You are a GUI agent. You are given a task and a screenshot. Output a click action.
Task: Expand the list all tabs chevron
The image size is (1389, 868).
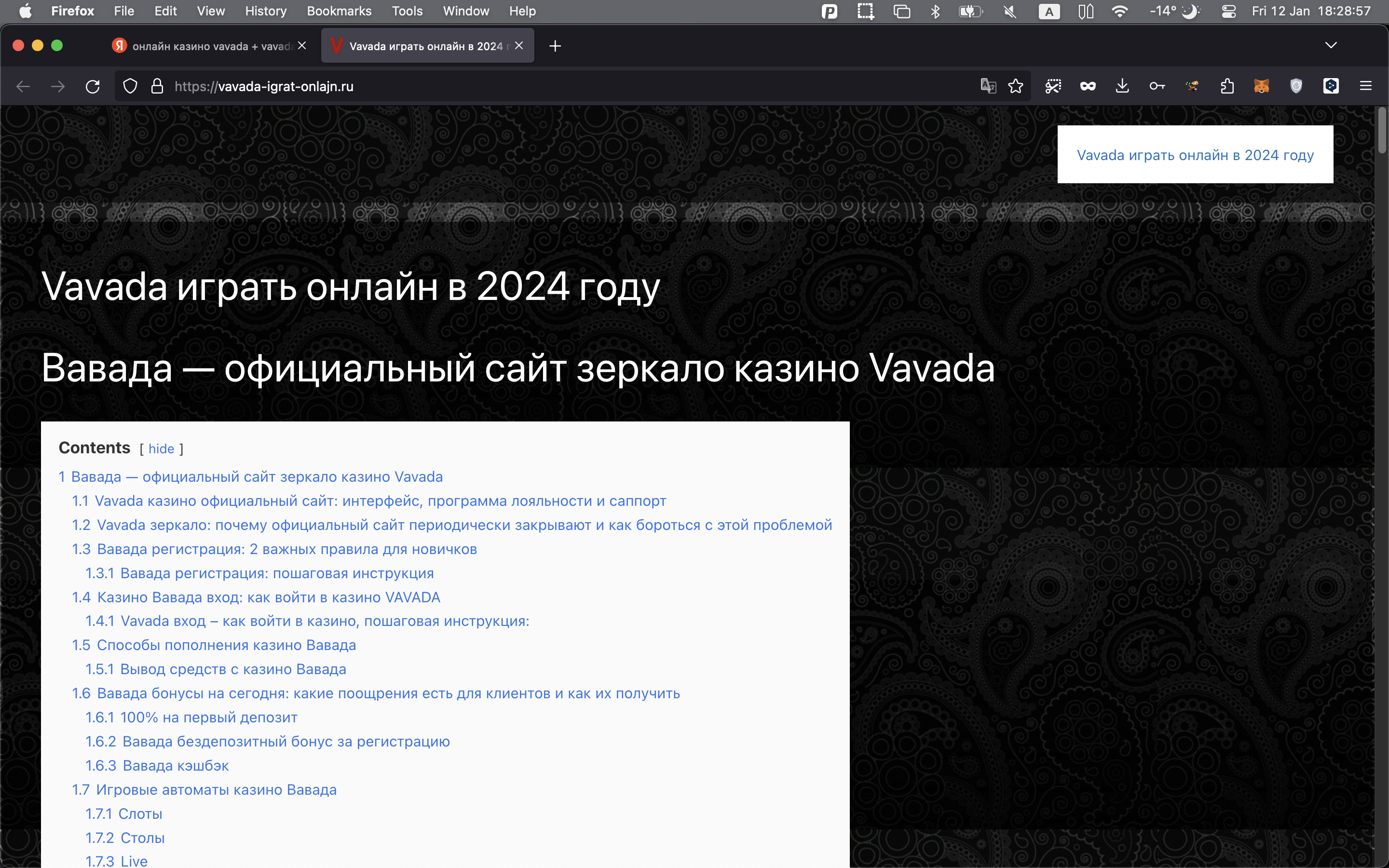[1331, 45]
